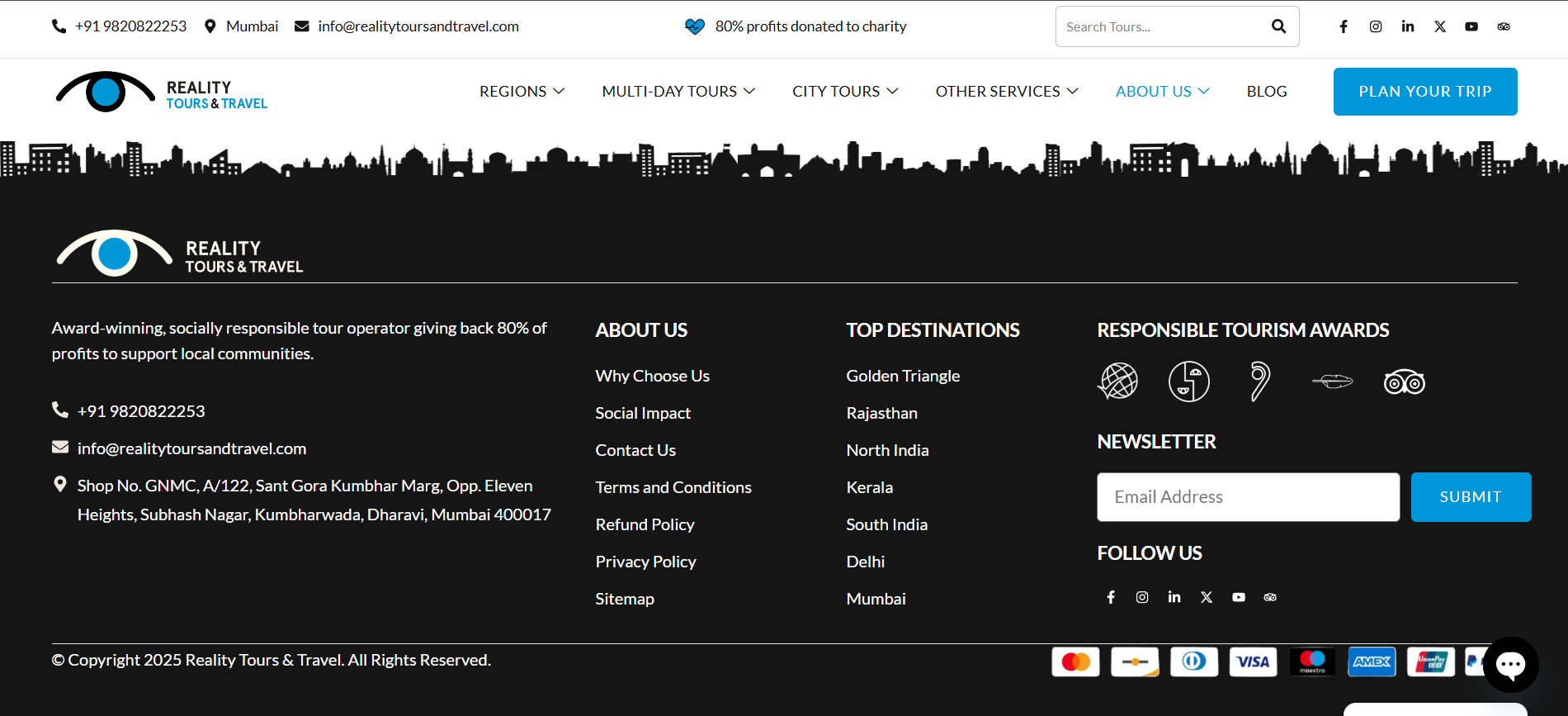This screenshot has height=716, width=1568.
Task: Click LinkedIn icon under Follow Us
Action: tap(1174, 597)
